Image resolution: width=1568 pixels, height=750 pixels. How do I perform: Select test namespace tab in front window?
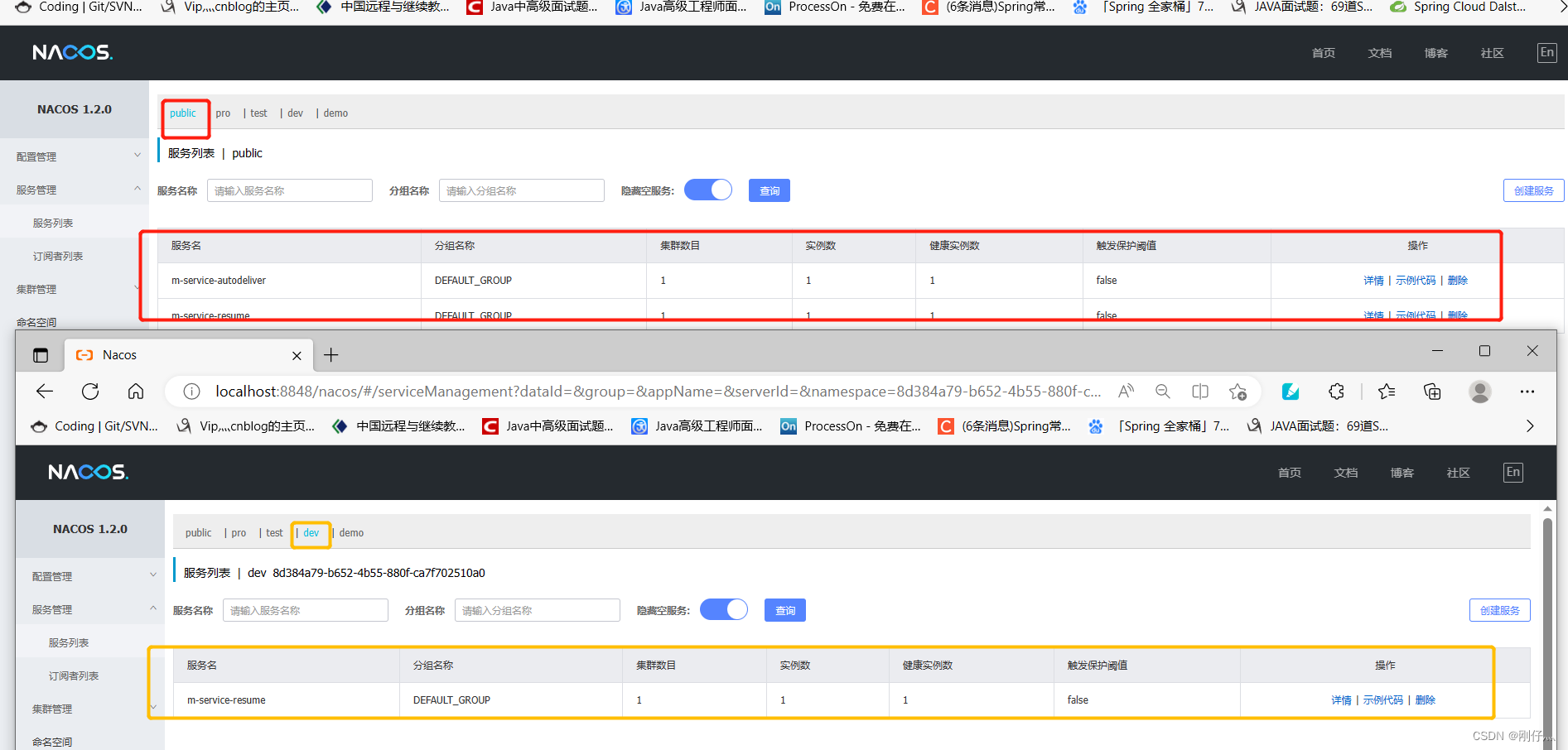pyautogui.click(x=274, y=533)
